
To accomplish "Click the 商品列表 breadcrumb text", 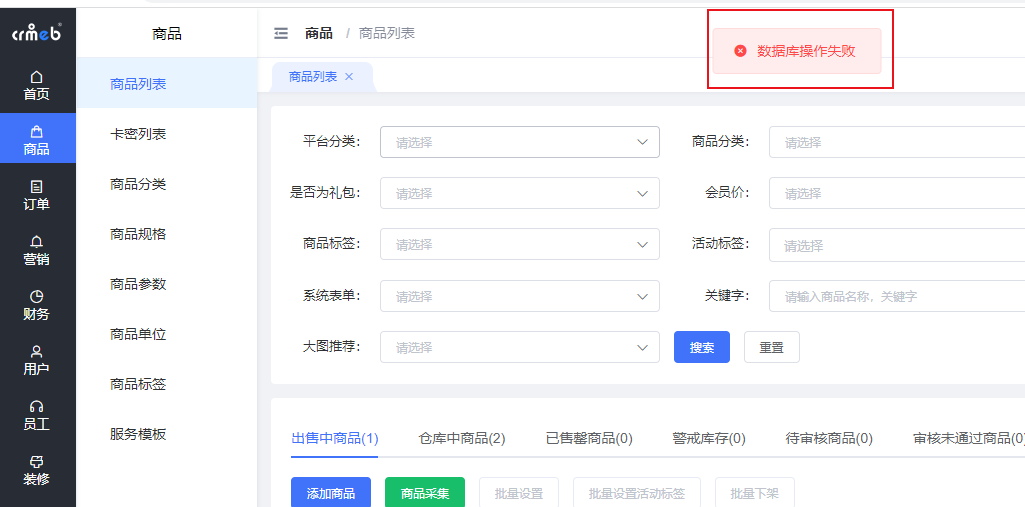I will (x=387, y=33).
